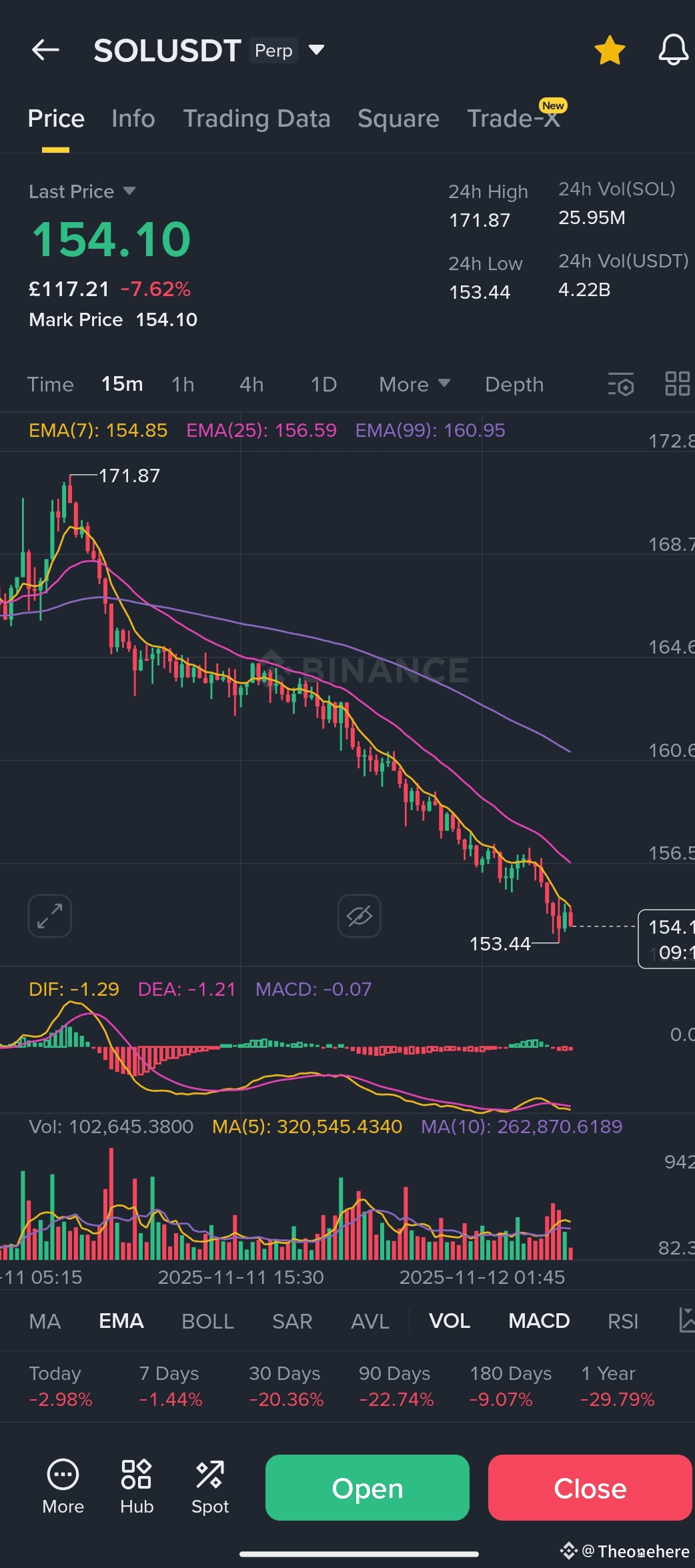The image size is (695, 1568).
Task: Tap the red Close button
Action: [590, 1488]
